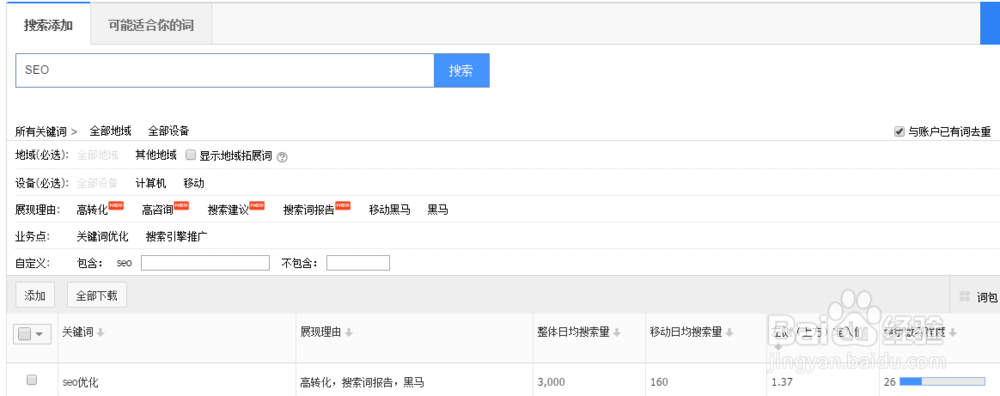Enable 显示地域拓展词 checkbox
Viewport: 1000px width, 396px height.
[x=190, y=154]
